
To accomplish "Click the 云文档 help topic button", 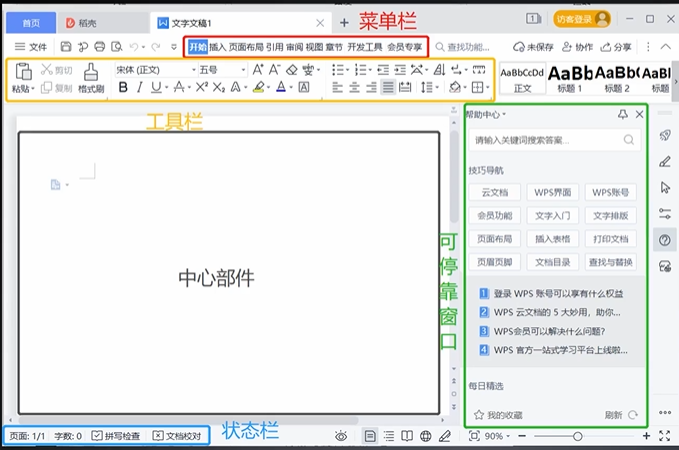I will coord(495,192).
